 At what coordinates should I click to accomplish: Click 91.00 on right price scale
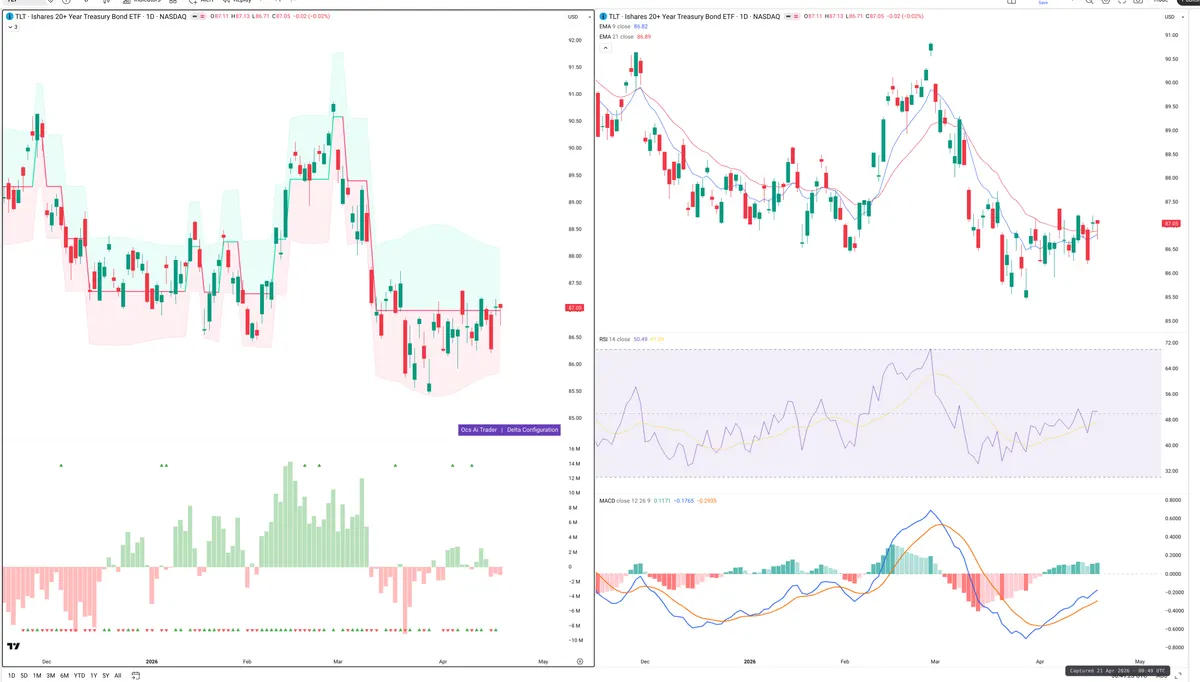coord(1173,35)
